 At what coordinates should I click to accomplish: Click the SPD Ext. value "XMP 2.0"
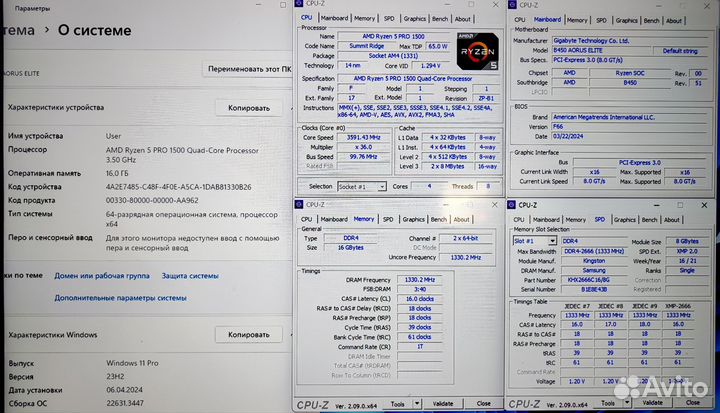(x=687, y=251)
